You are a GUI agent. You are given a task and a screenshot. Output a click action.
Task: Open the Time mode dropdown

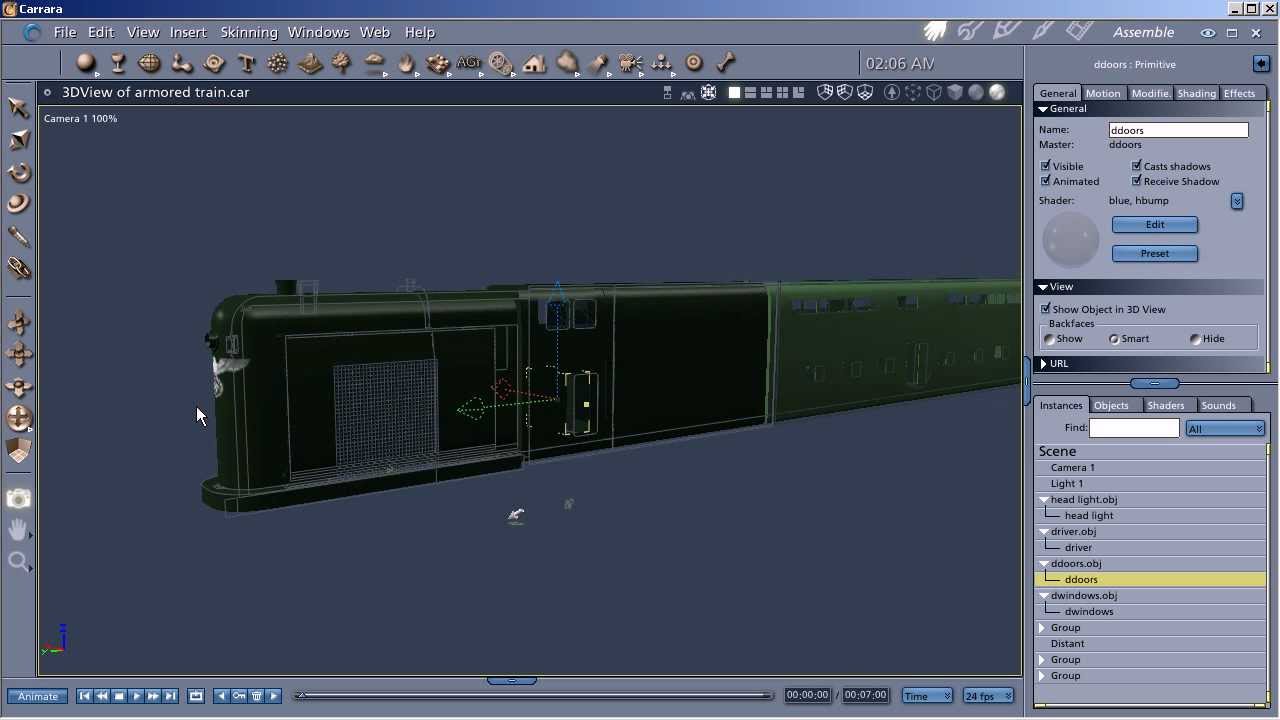927,696
